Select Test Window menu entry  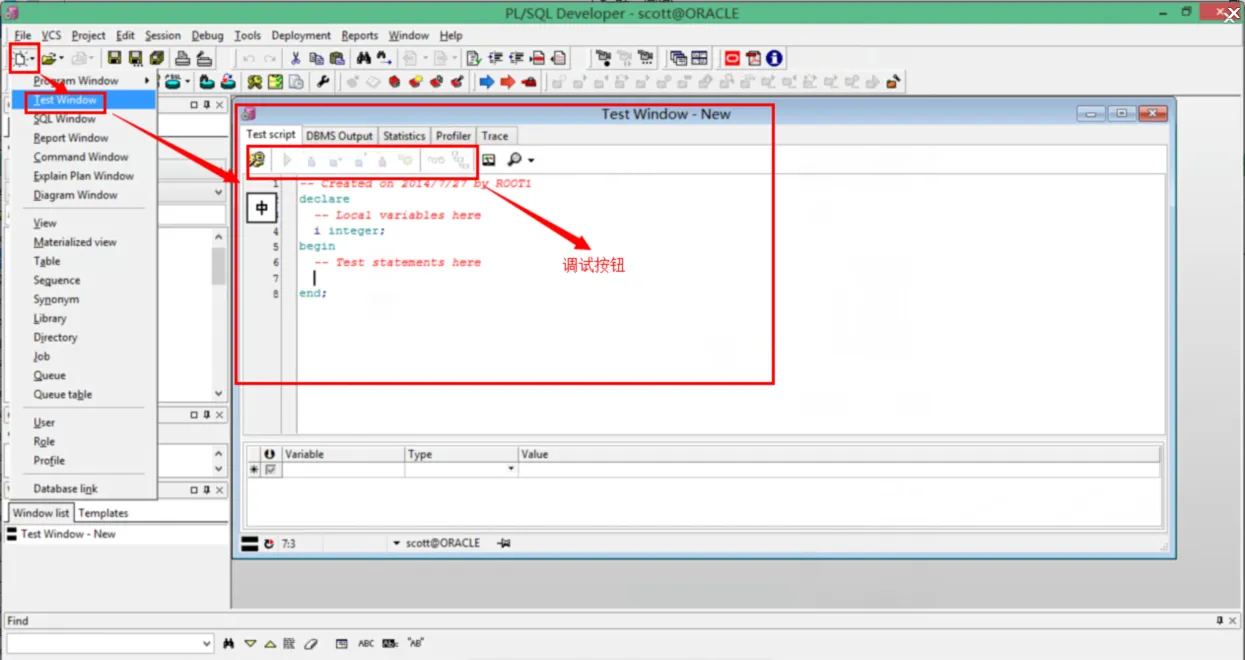[65, 100]
